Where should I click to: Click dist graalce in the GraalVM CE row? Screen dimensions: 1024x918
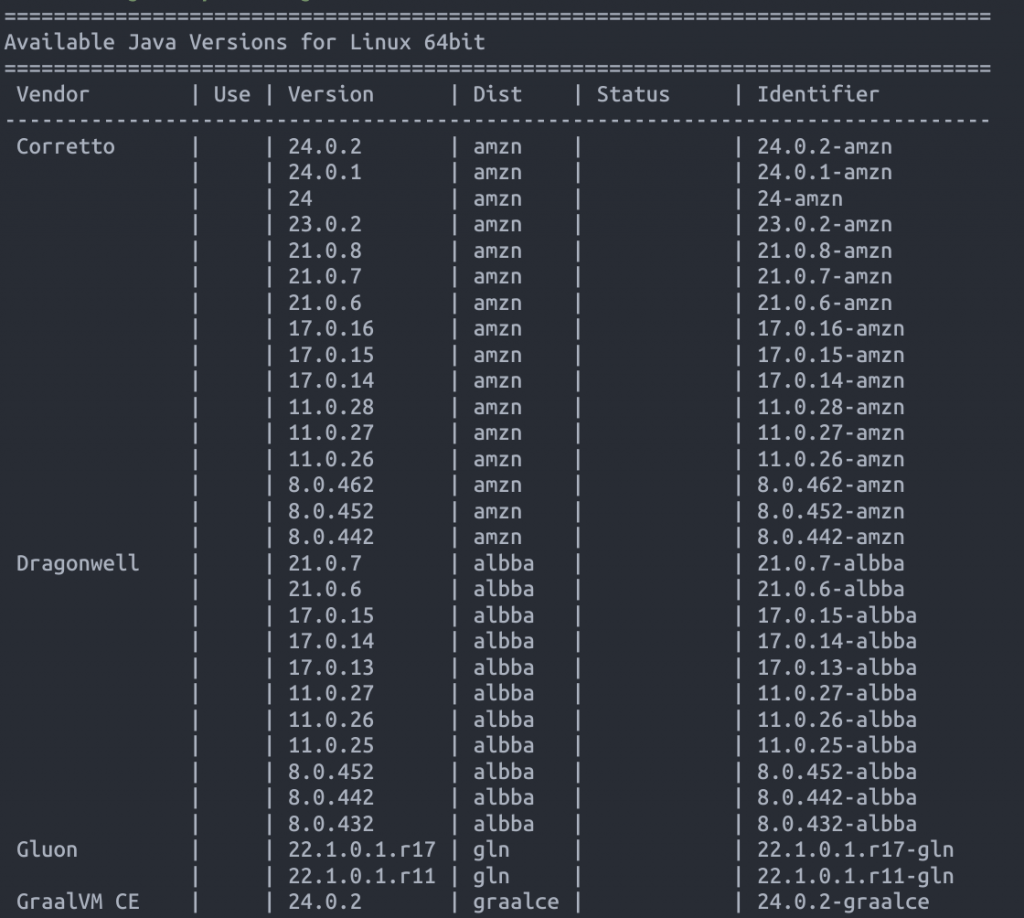pos(516,902)
